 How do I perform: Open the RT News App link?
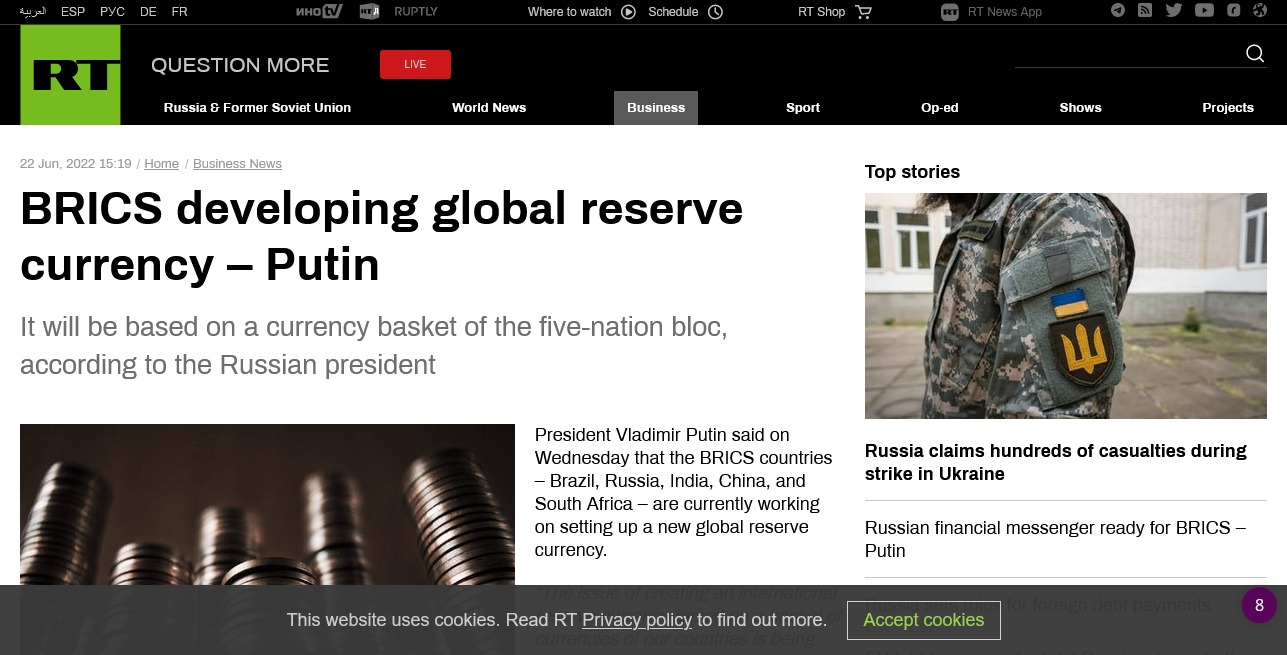pyautogui.click(x=1005, y=12)
